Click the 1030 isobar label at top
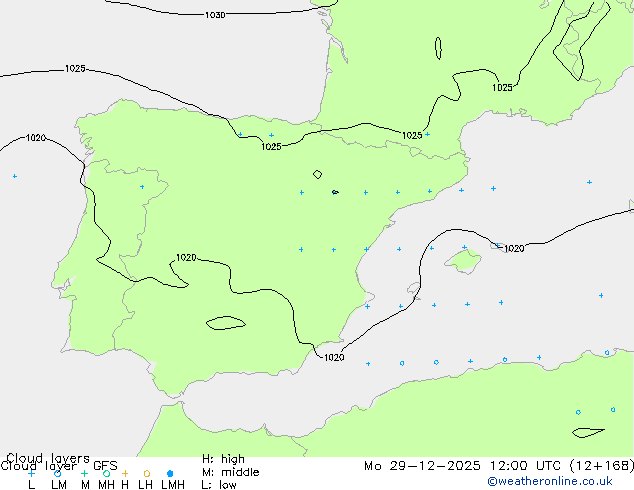 pos(214,15)
